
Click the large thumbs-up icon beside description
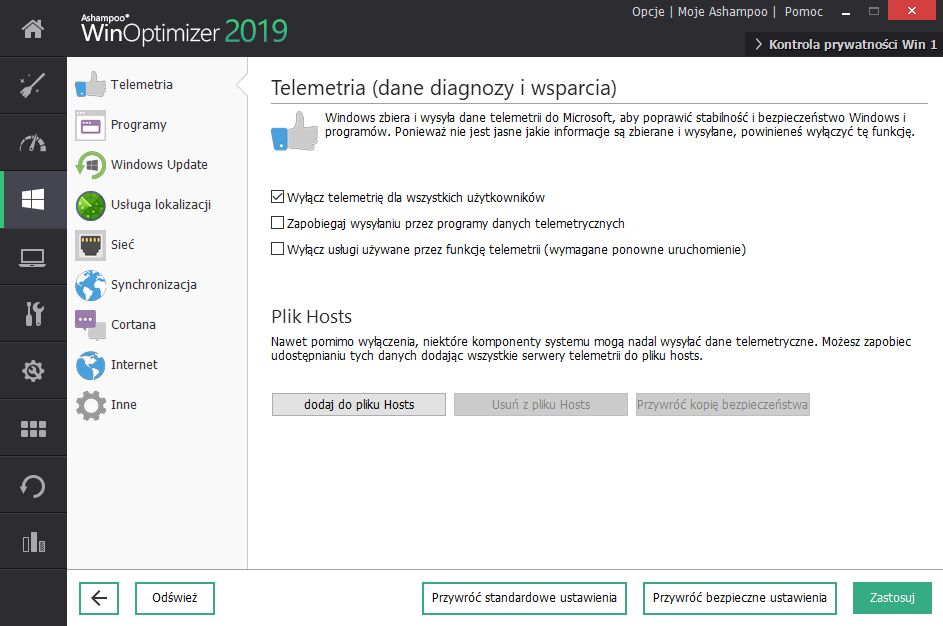point(294,131)
